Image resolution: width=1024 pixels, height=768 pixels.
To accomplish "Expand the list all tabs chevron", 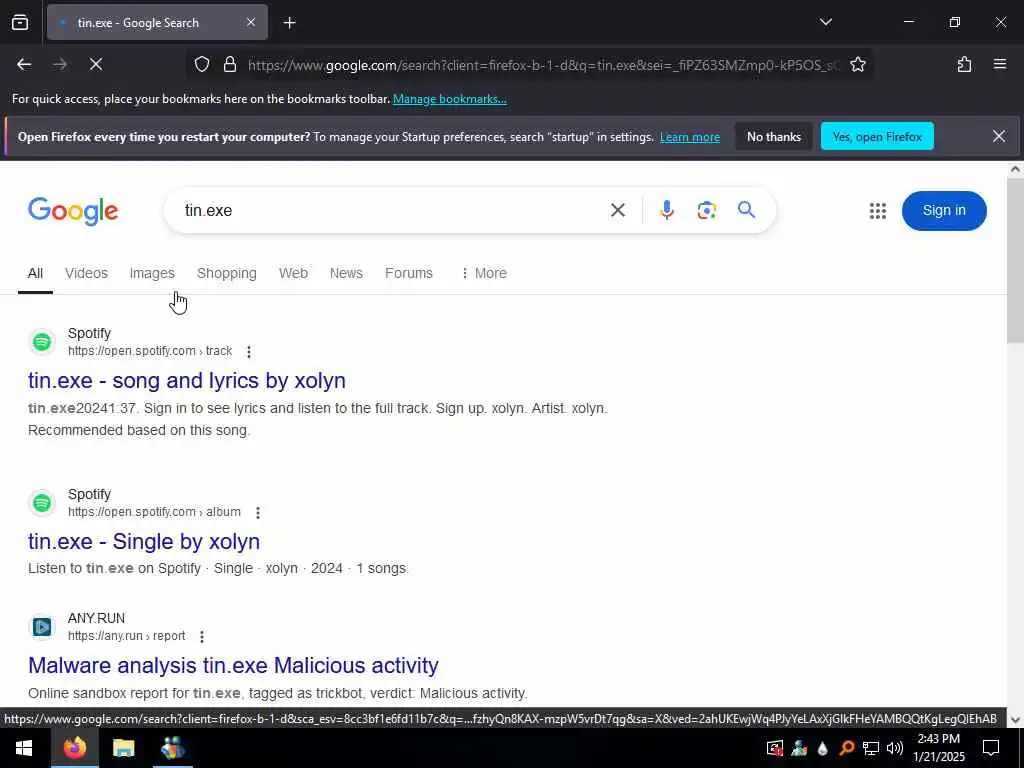I will (x=825, y=22).
